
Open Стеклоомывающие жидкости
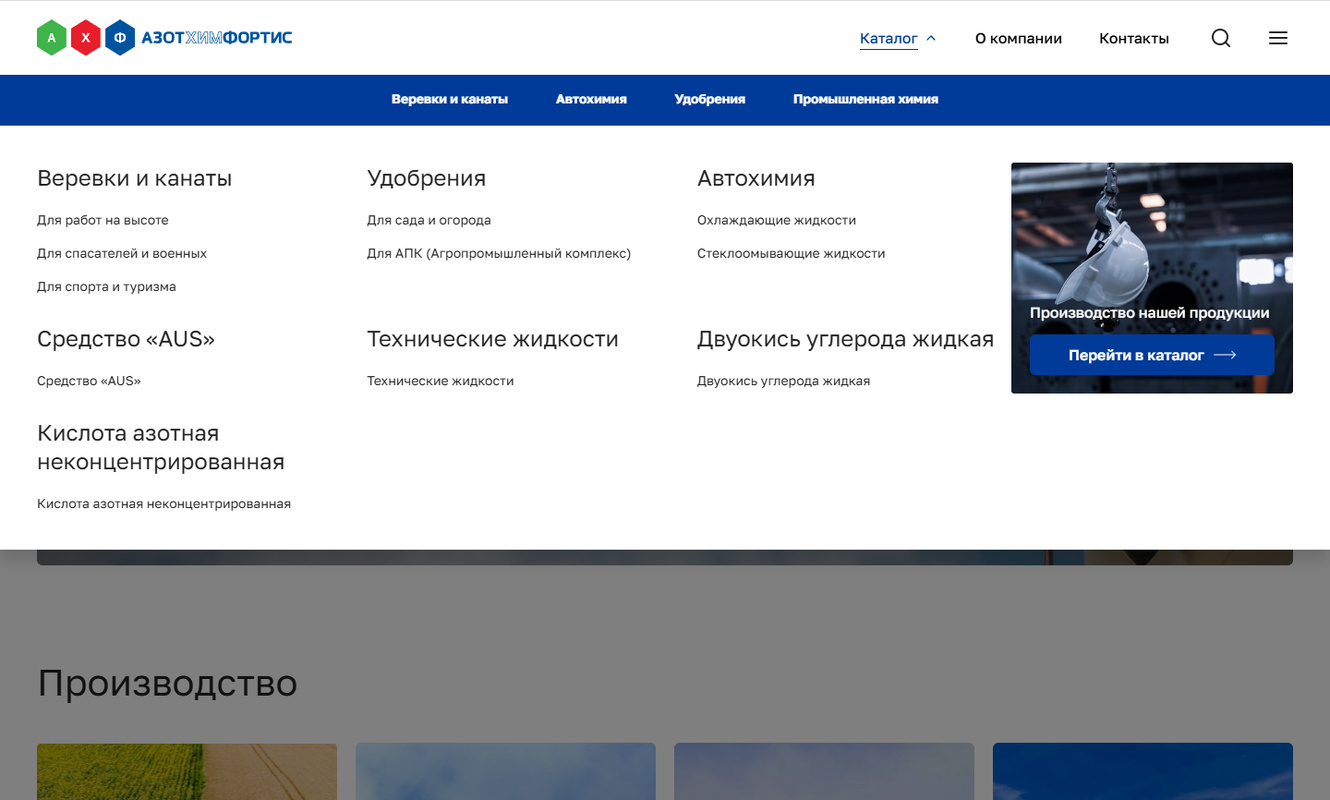(x=791, y=253)
